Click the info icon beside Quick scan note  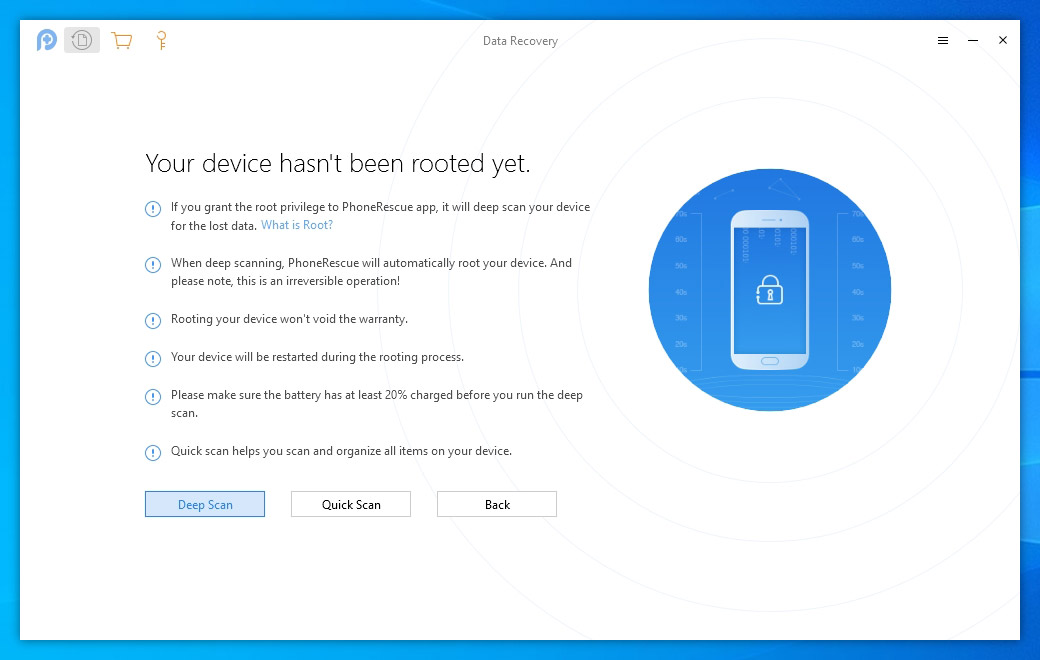pyautogui.click(x=153, y=453)
